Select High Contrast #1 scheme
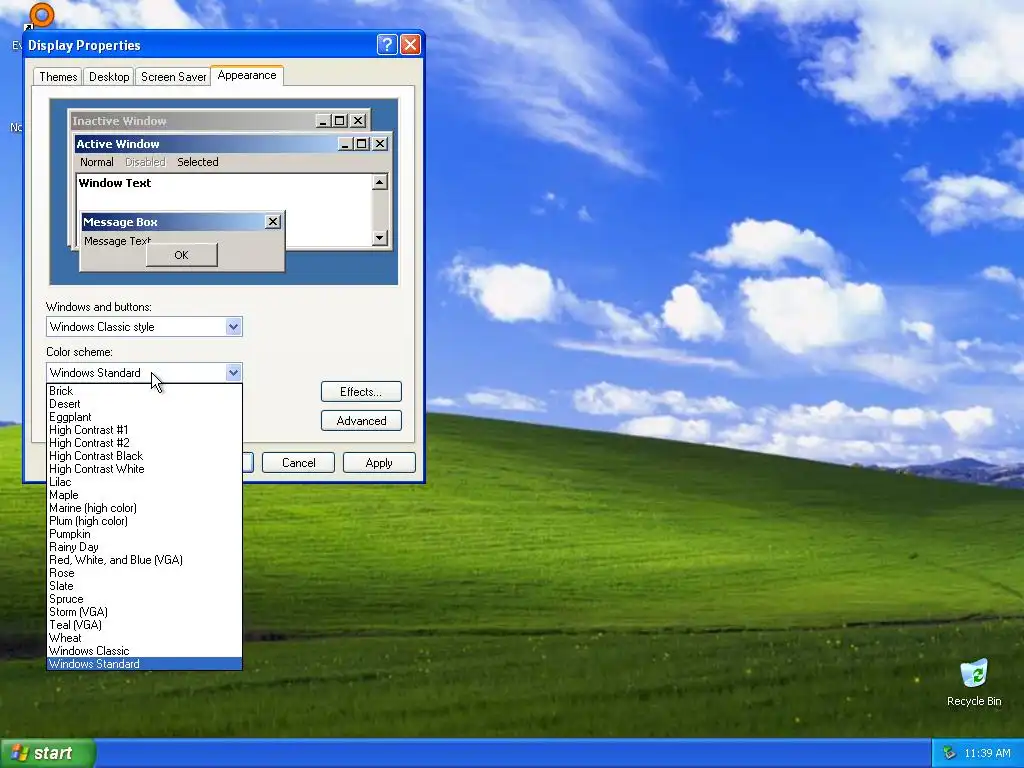Viewport: 1024px width, 768px height. (144, 430)
